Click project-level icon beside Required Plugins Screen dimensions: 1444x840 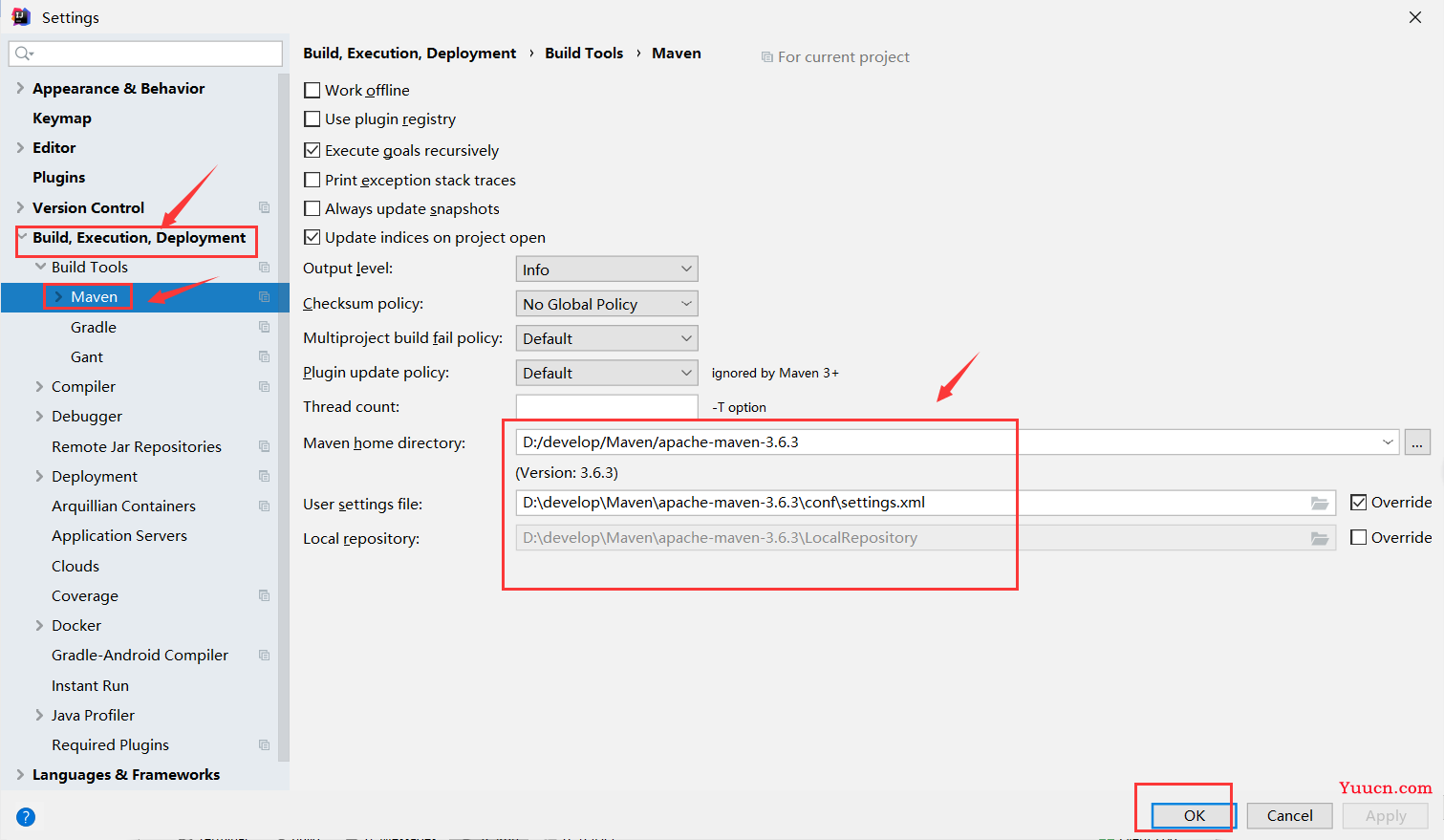[265, 744]
